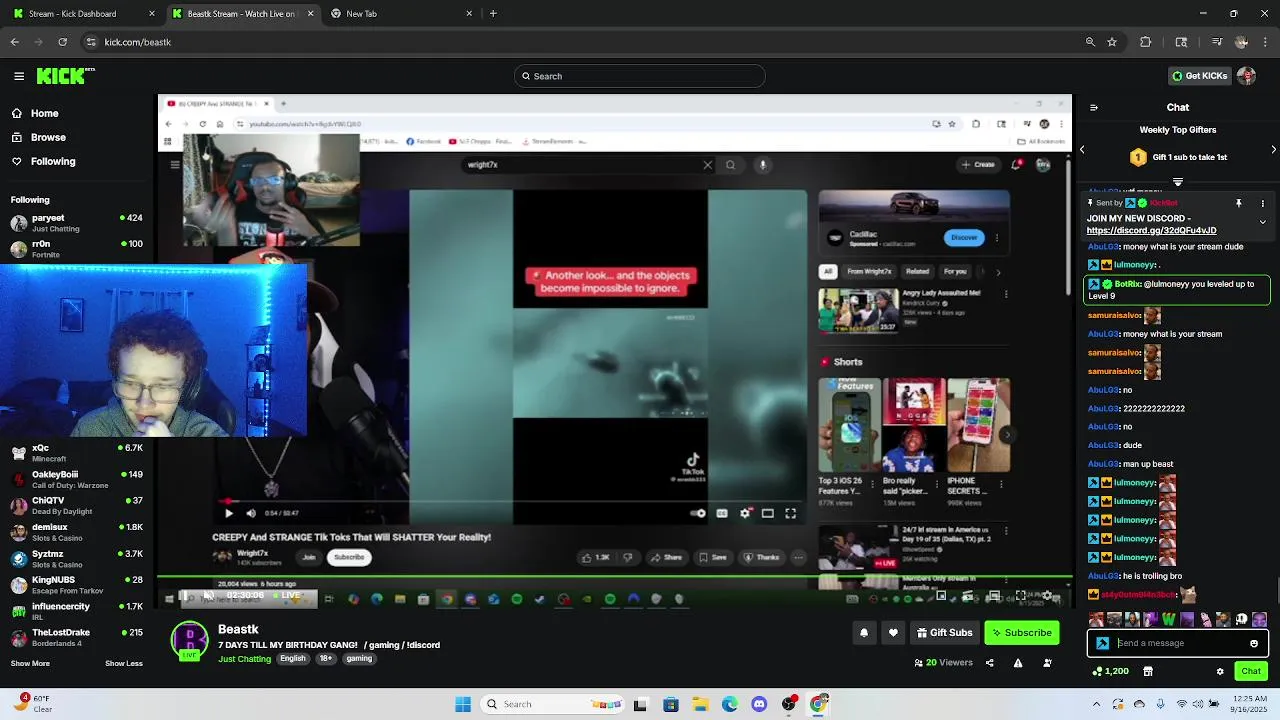
Task: Click the Get KICKs button
Action: pos(1199,76)
